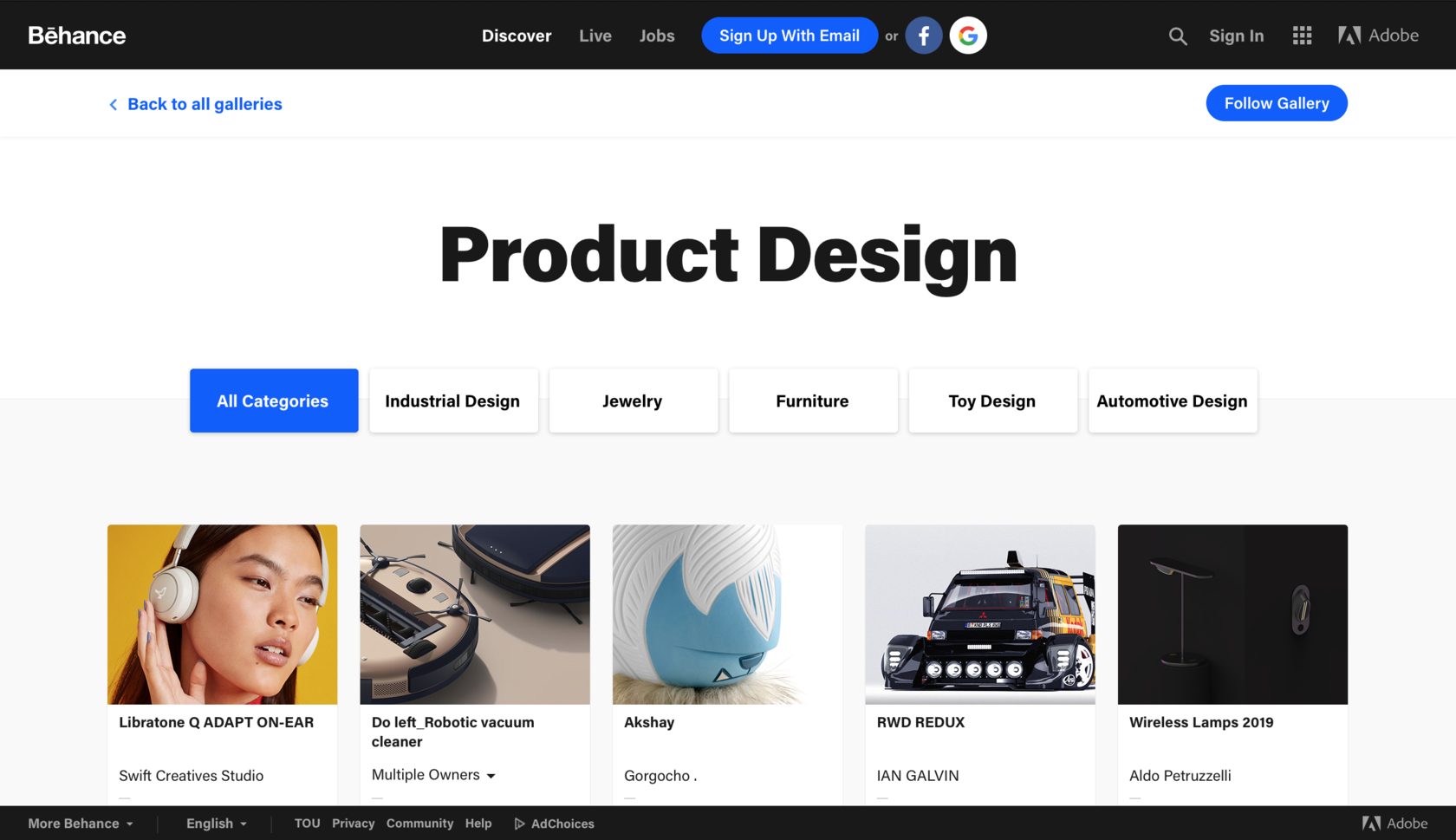1456x840 pixels.
Task: Open the RWD REDUX project thumbnail
Action: pyautogui.click(x=980, y=615)
